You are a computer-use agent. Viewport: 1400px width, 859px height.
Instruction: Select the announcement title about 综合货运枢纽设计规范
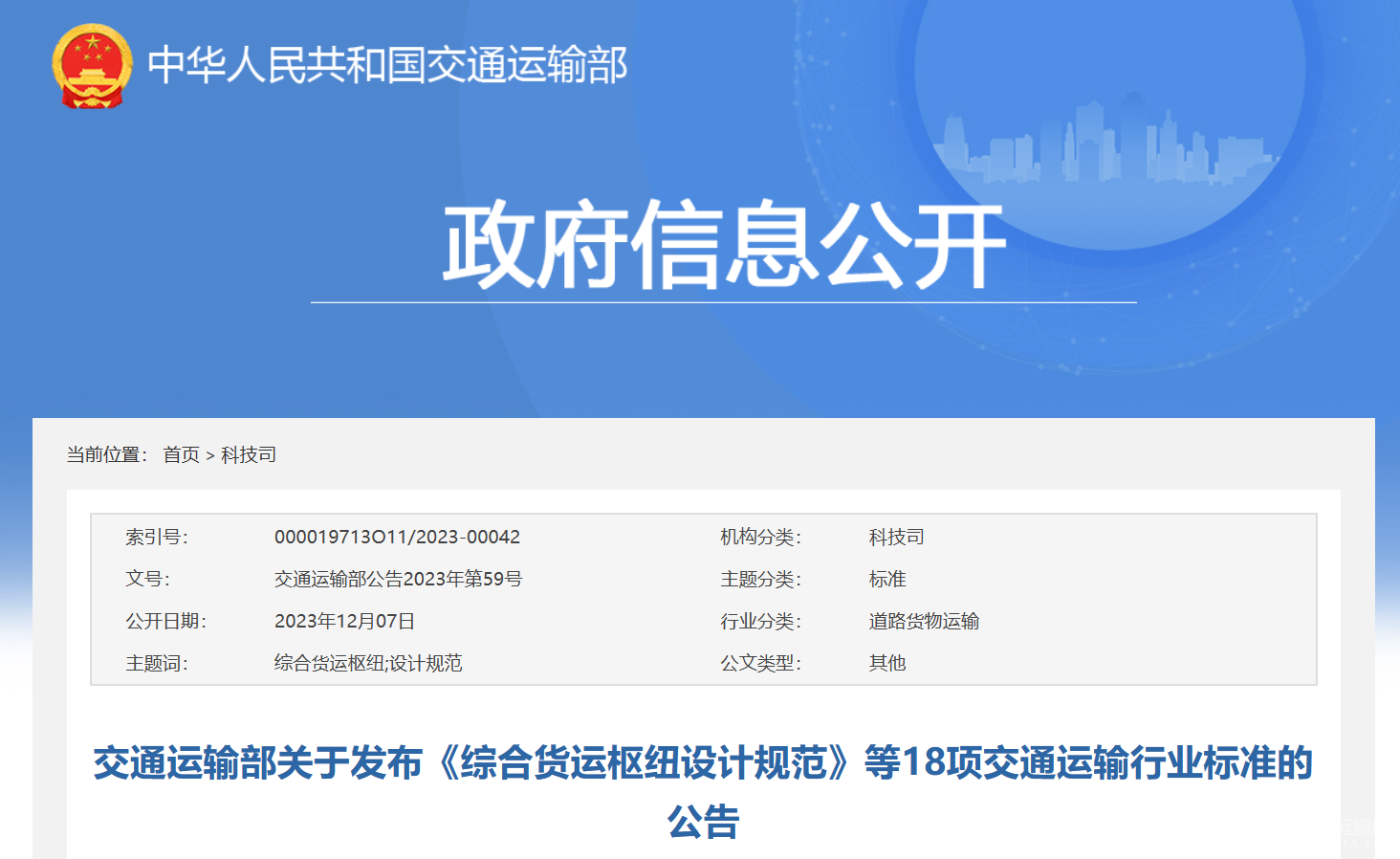(x=703, y=792)
